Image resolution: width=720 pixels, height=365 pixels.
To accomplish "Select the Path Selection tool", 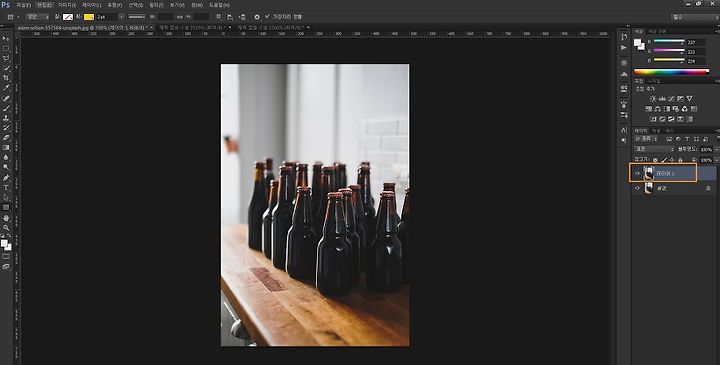I will pyautogui.click(x=6, y=197).
